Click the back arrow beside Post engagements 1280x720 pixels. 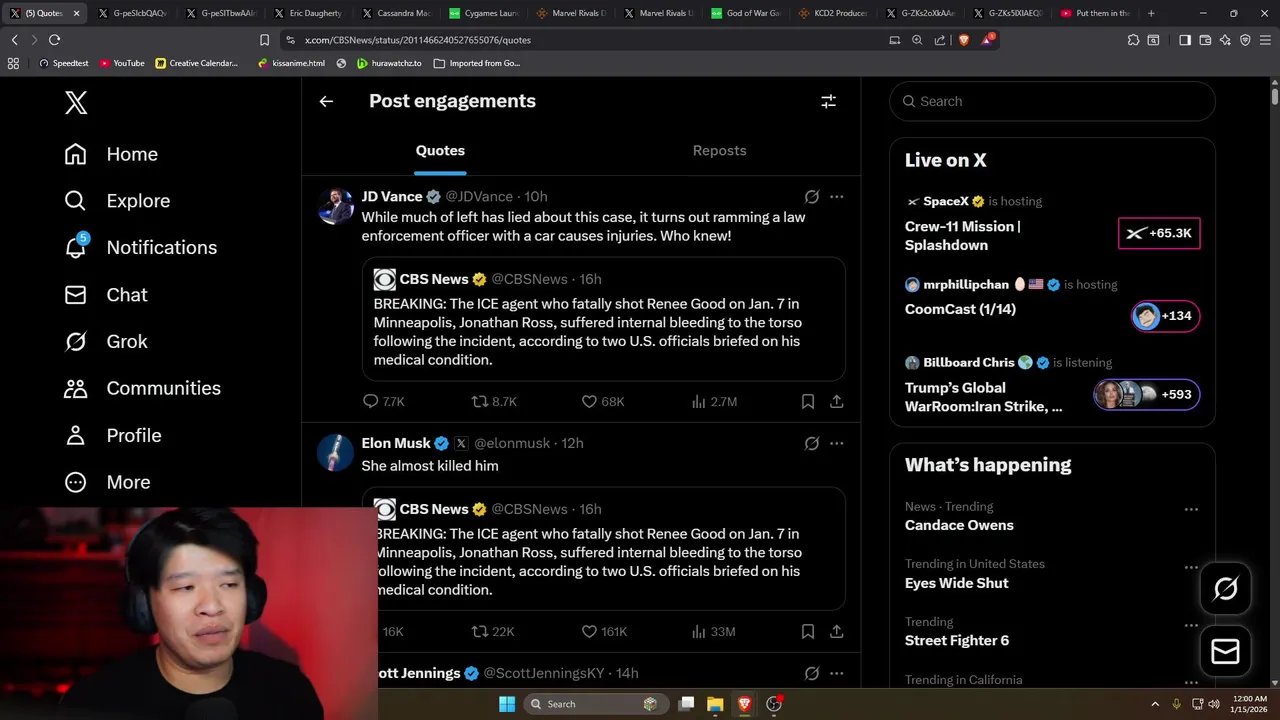(x=326, y=101)
